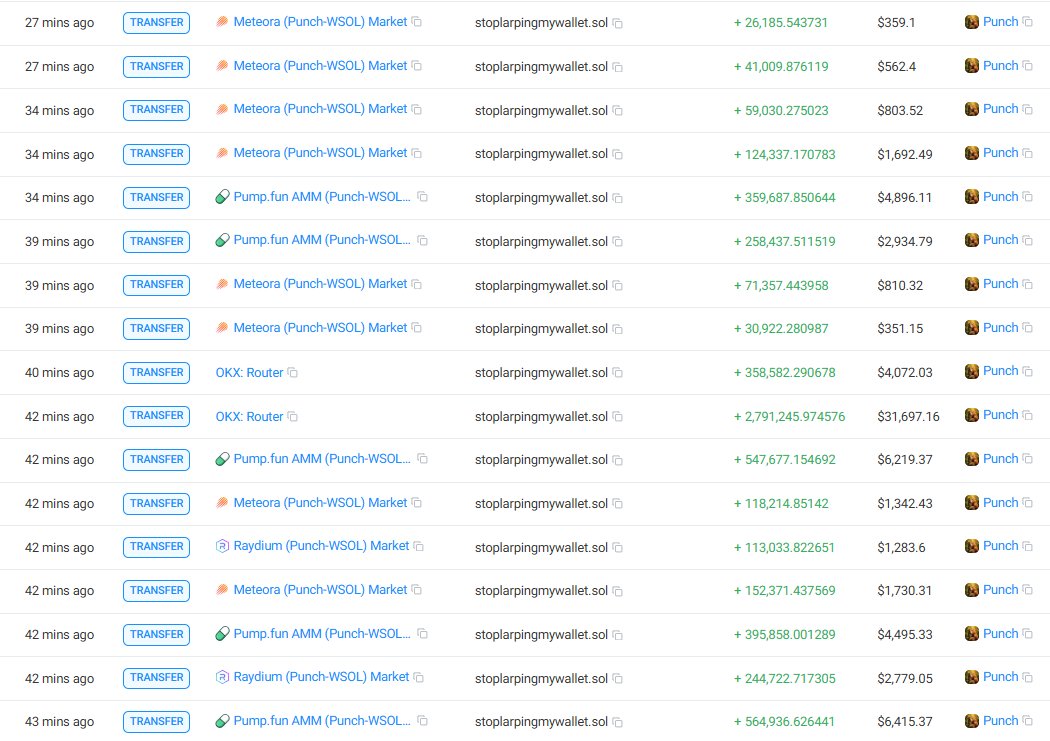Screen dimensions: 1050x741
Task: Click the amount + 564,936.626441
Action: coord(785,722)
